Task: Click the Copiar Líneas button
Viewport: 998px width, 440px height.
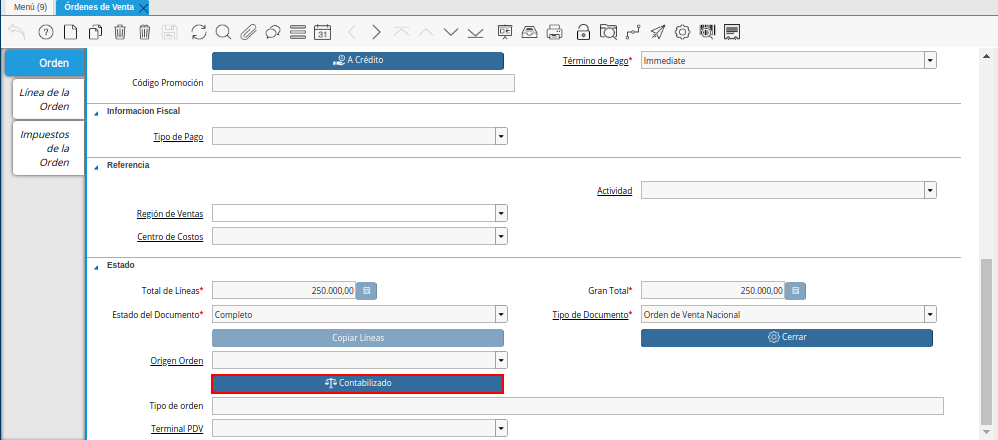Action: pos(358,337)
